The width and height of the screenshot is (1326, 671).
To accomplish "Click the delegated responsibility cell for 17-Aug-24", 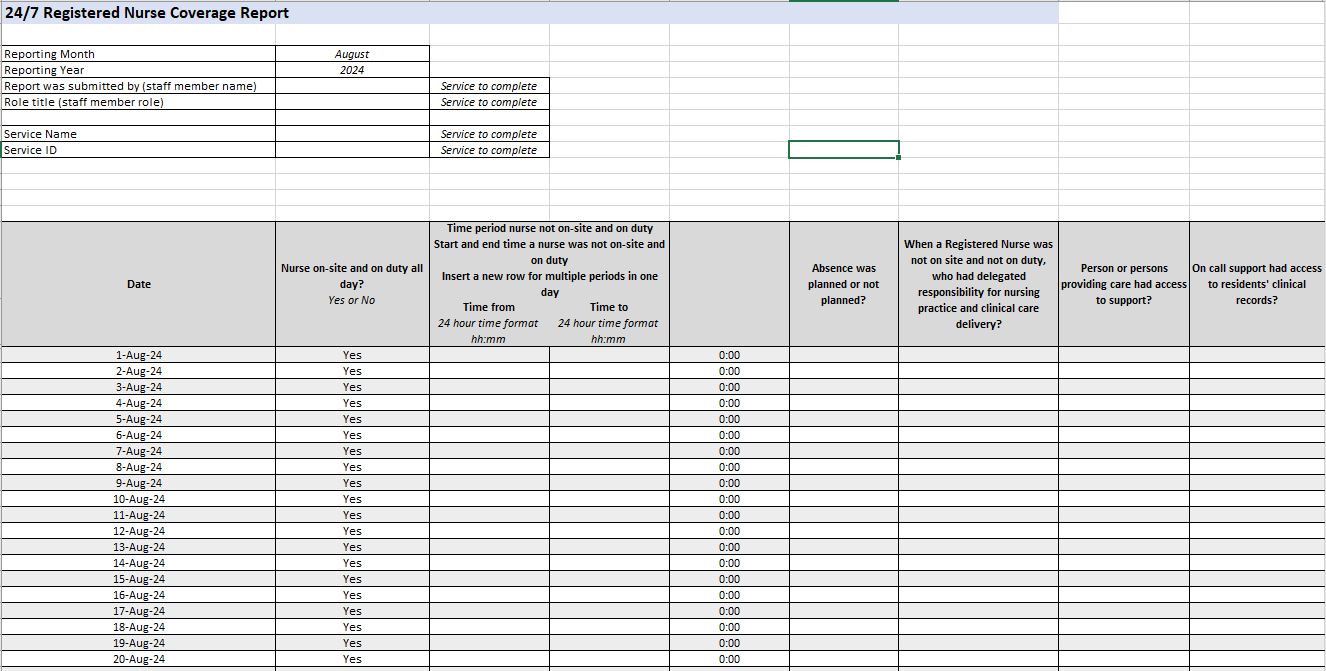I will [x=978, y=611].
